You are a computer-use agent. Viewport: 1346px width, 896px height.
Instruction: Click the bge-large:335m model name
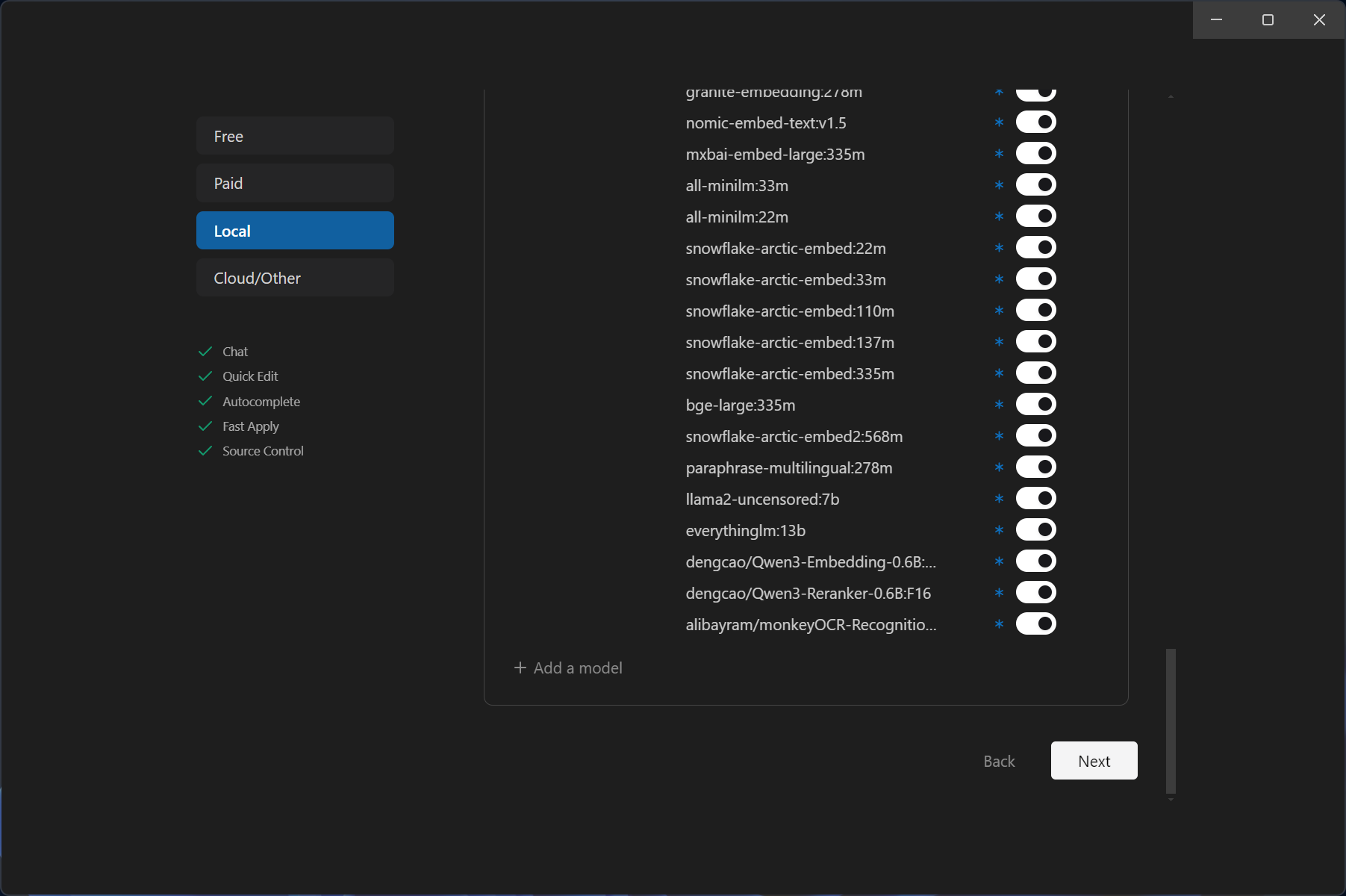(741, 405)
